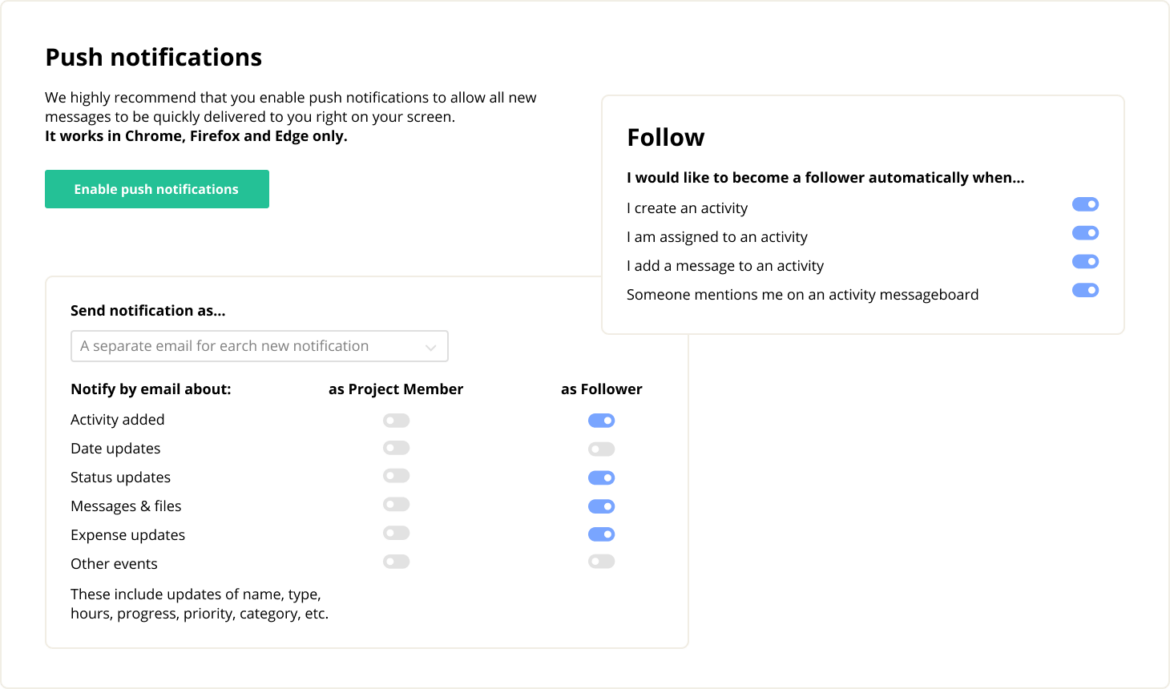Enable Messages & files for Project Member

pos(396,505)
